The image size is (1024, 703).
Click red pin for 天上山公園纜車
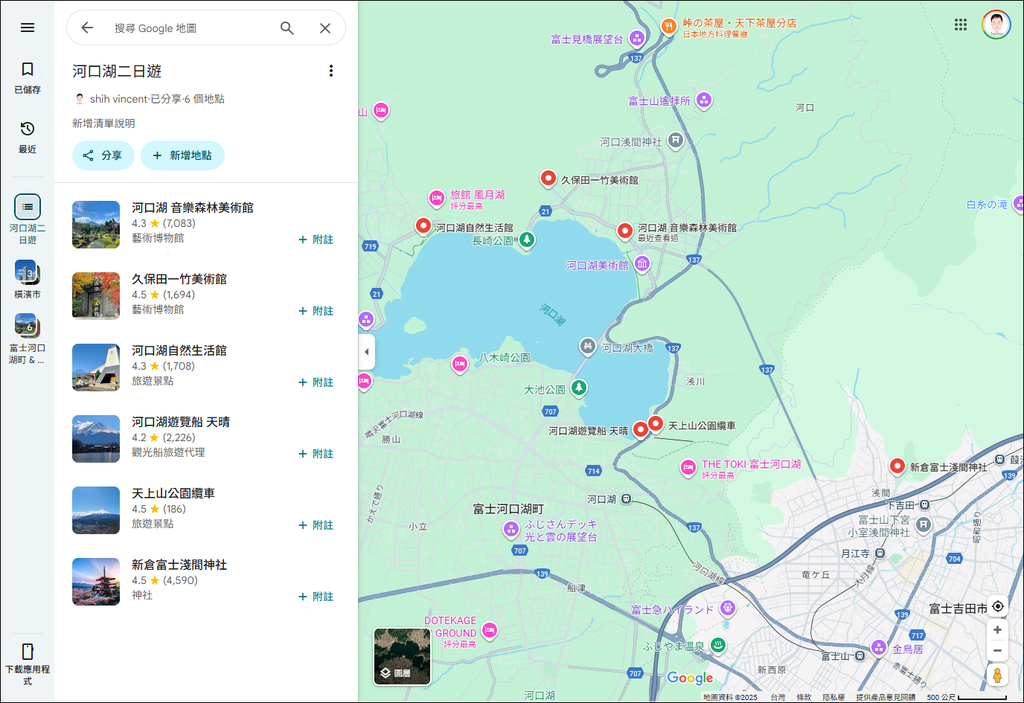pos(655,423)
